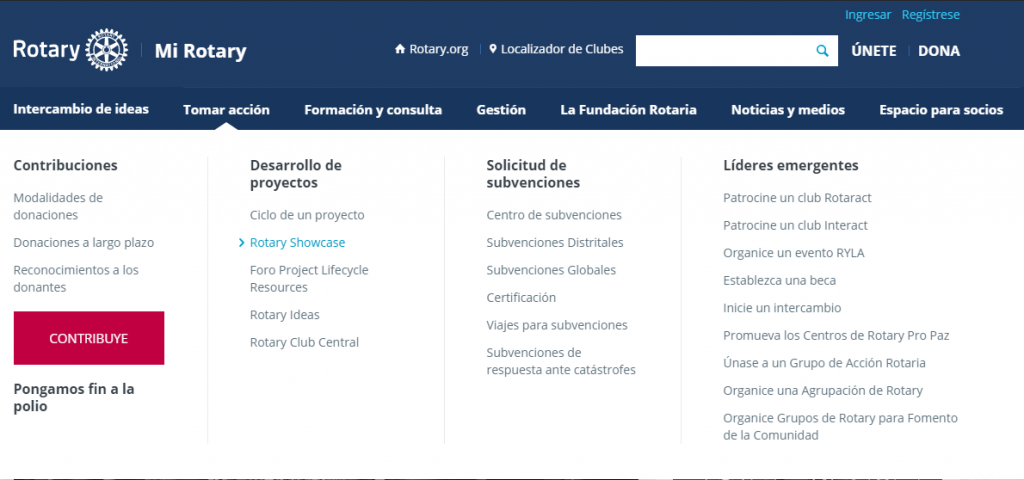This screenshot has width=1024, height=480.
Task: Click the home icon beside Rotary.org
Action: coord(400,50)
